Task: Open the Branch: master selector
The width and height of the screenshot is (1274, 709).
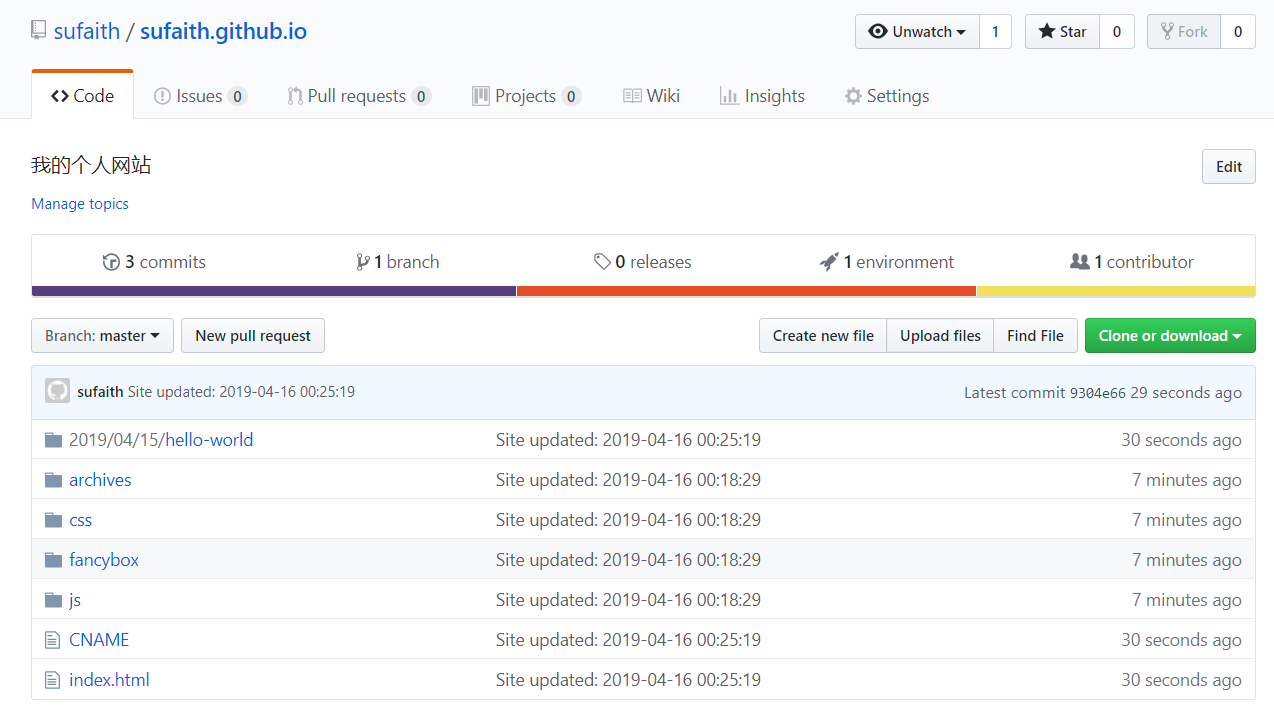Action: [x=101, y=335]
